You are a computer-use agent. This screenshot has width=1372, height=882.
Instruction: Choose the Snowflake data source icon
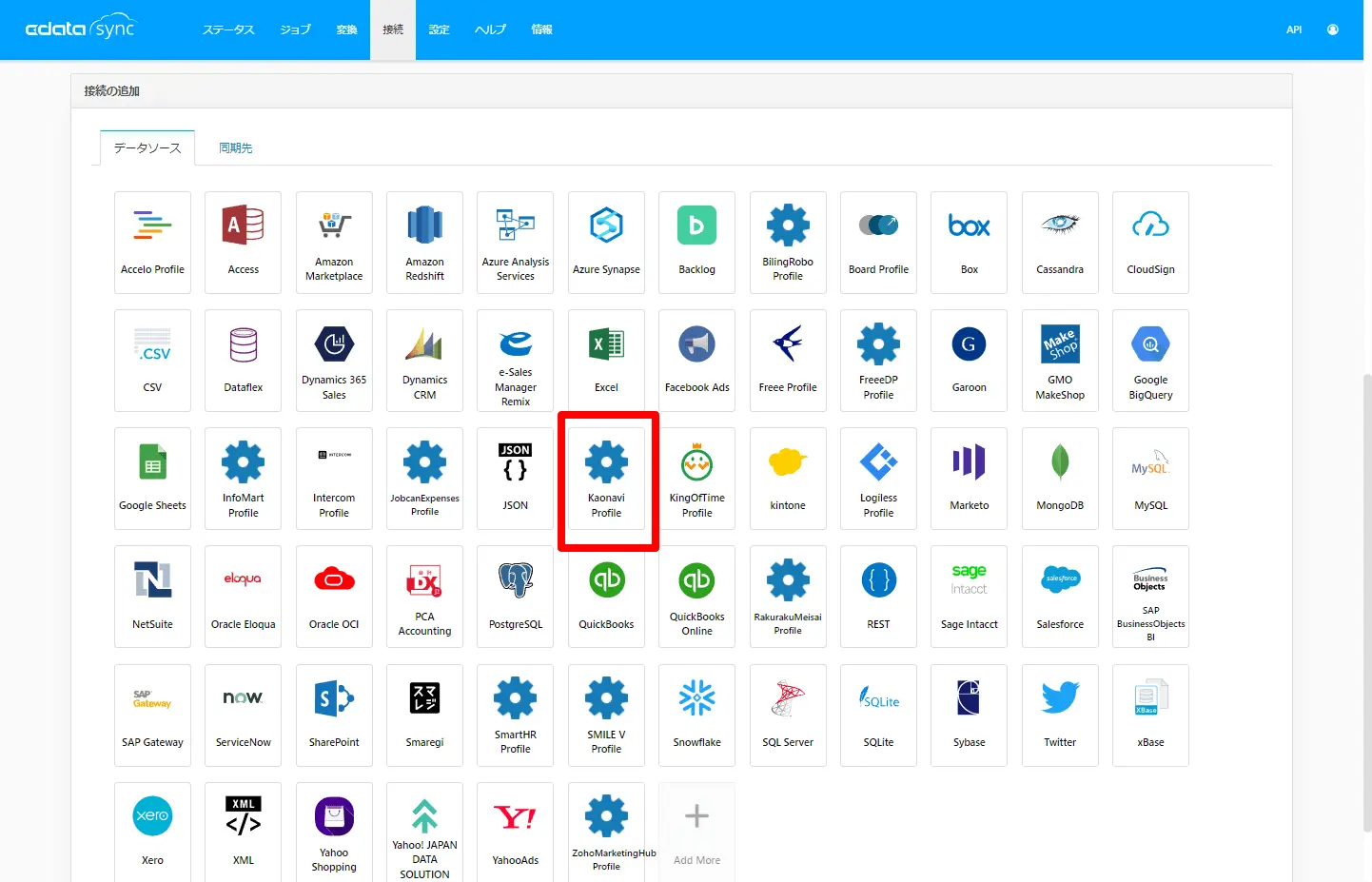[x=696, y=715]
